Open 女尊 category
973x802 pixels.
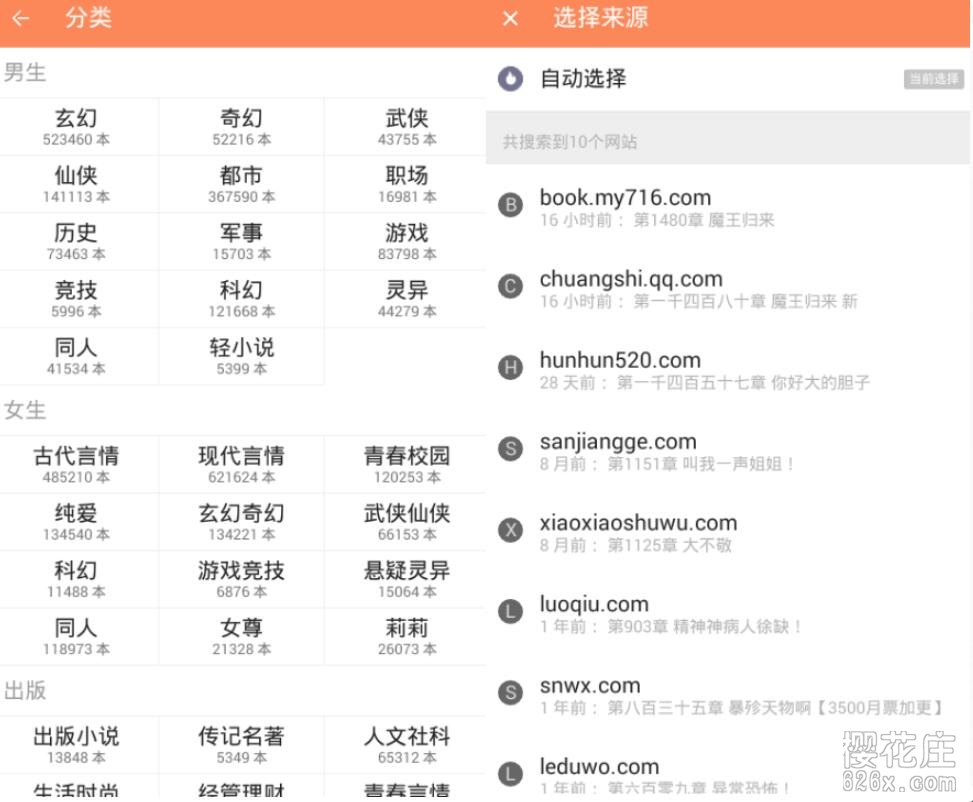(241, 637)
